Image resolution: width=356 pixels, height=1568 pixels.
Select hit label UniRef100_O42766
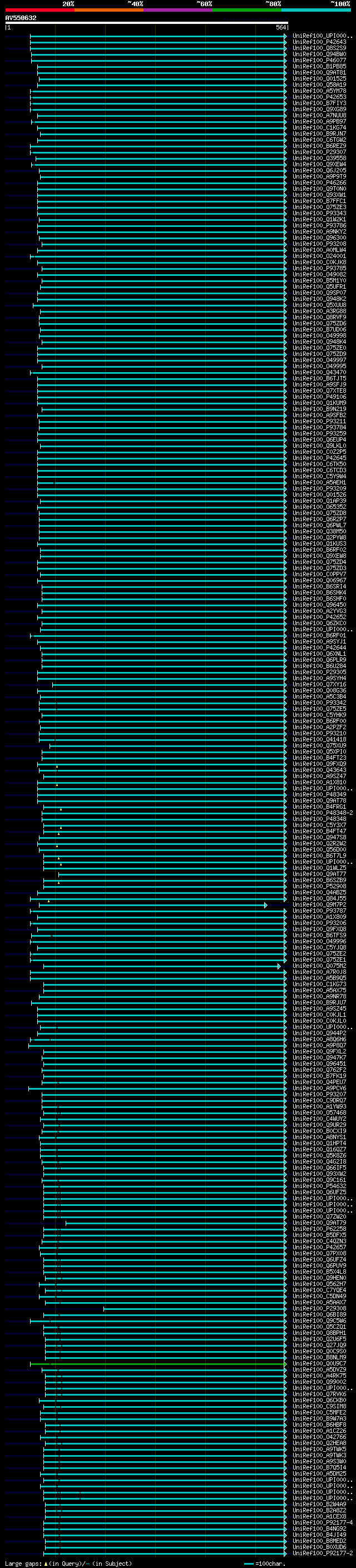point(319,1437)
